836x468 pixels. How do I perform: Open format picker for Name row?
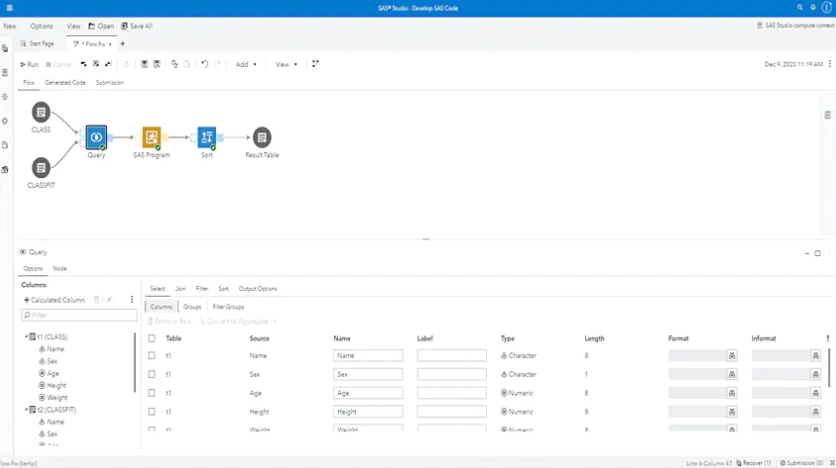coord(732,356)
